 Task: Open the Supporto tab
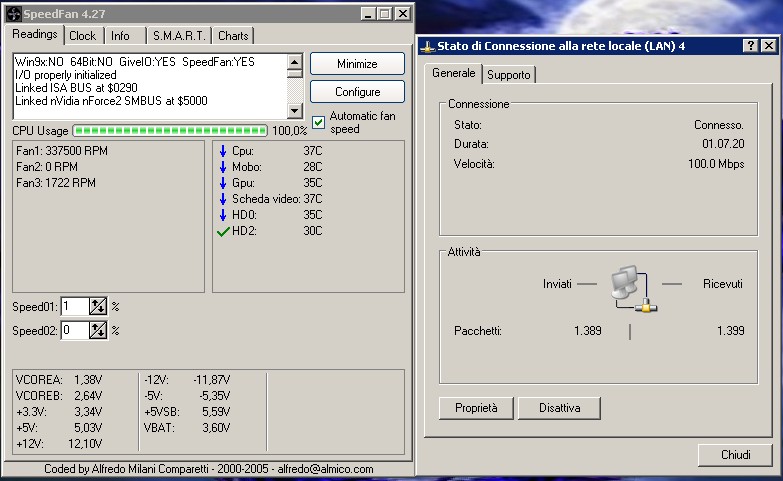click(509, 75)
